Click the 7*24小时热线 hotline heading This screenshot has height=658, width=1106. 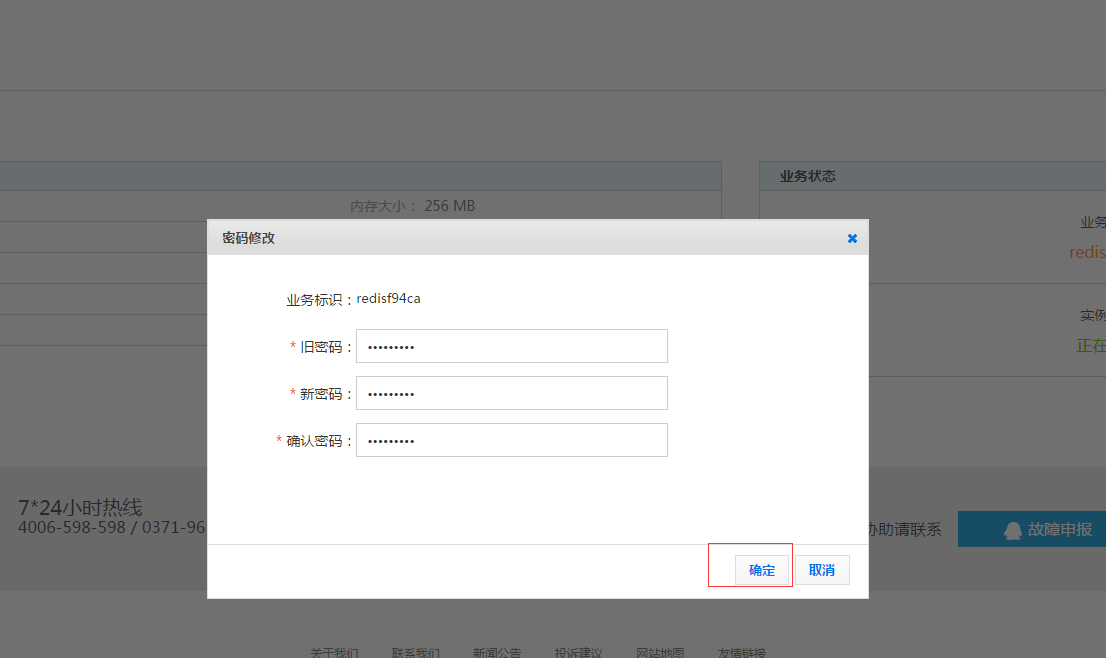click(x=80, y=507)
